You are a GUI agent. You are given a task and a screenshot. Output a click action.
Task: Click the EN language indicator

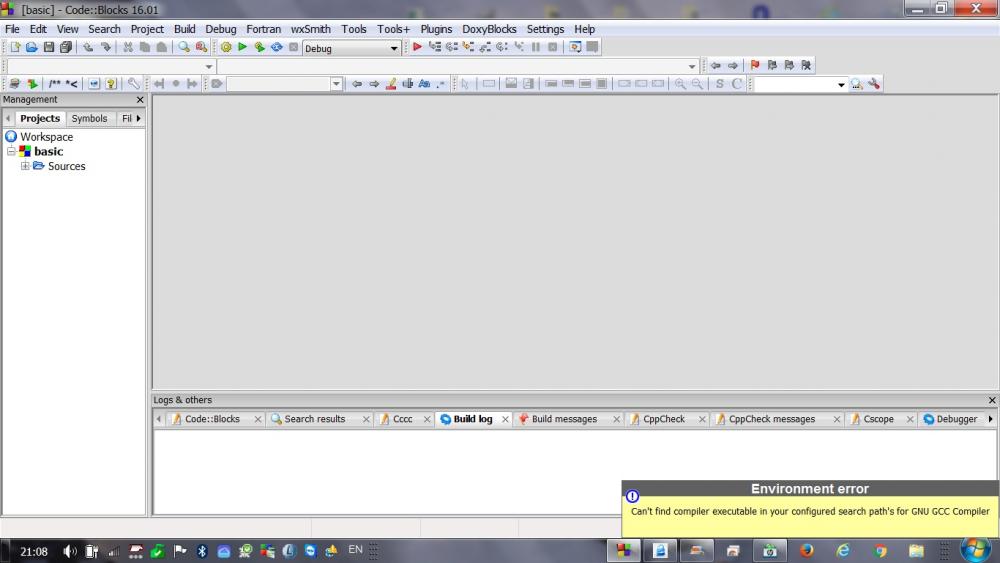355,549
